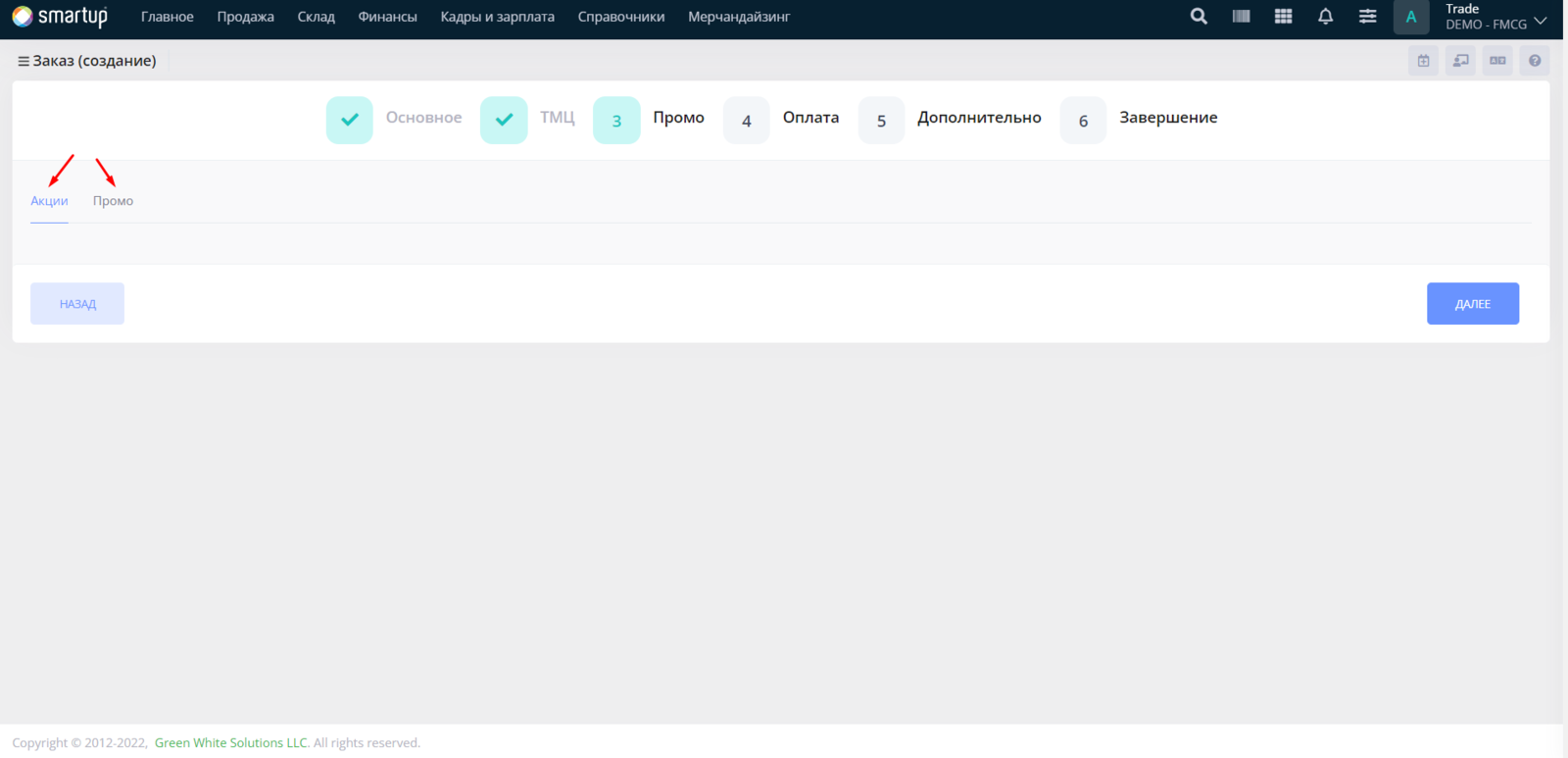The width and height of the screenshot is (1568, 758).
Task: Open the barcode scanner icon
Action: click(1241, 17)
